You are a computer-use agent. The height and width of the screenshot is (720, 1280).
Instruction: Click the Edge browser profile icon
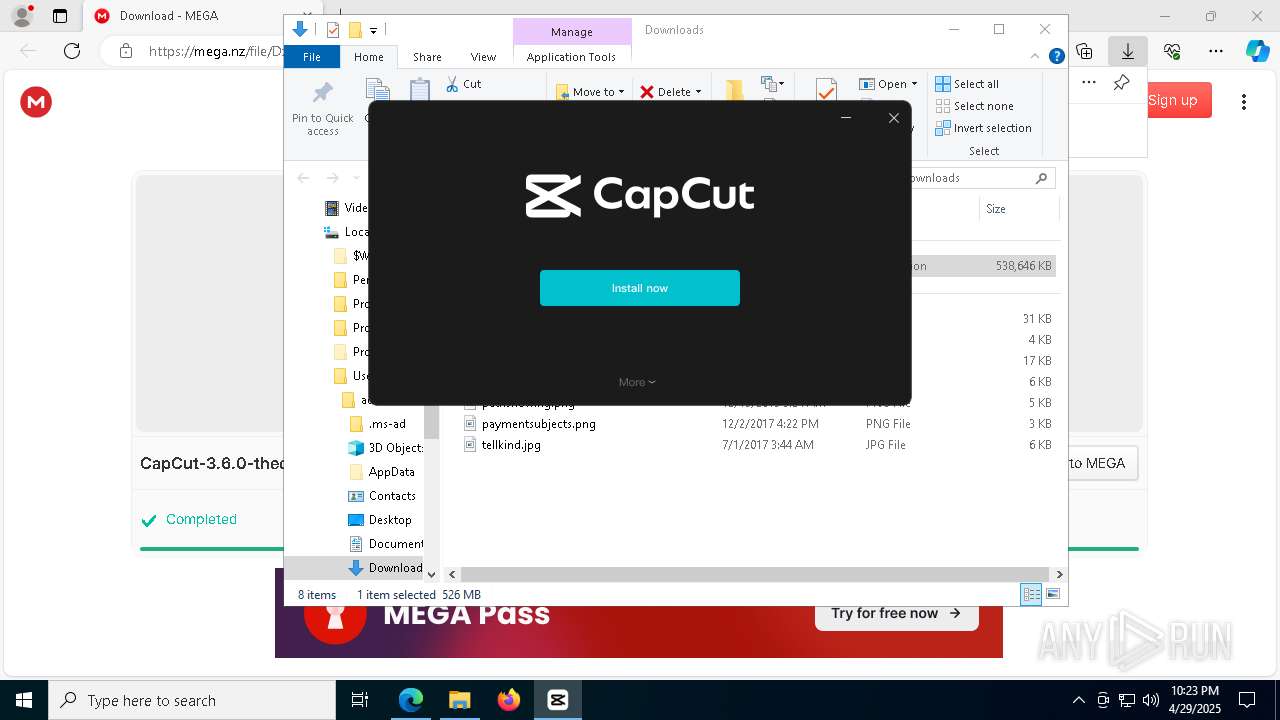pyautogui.click(x=22, y=16)
